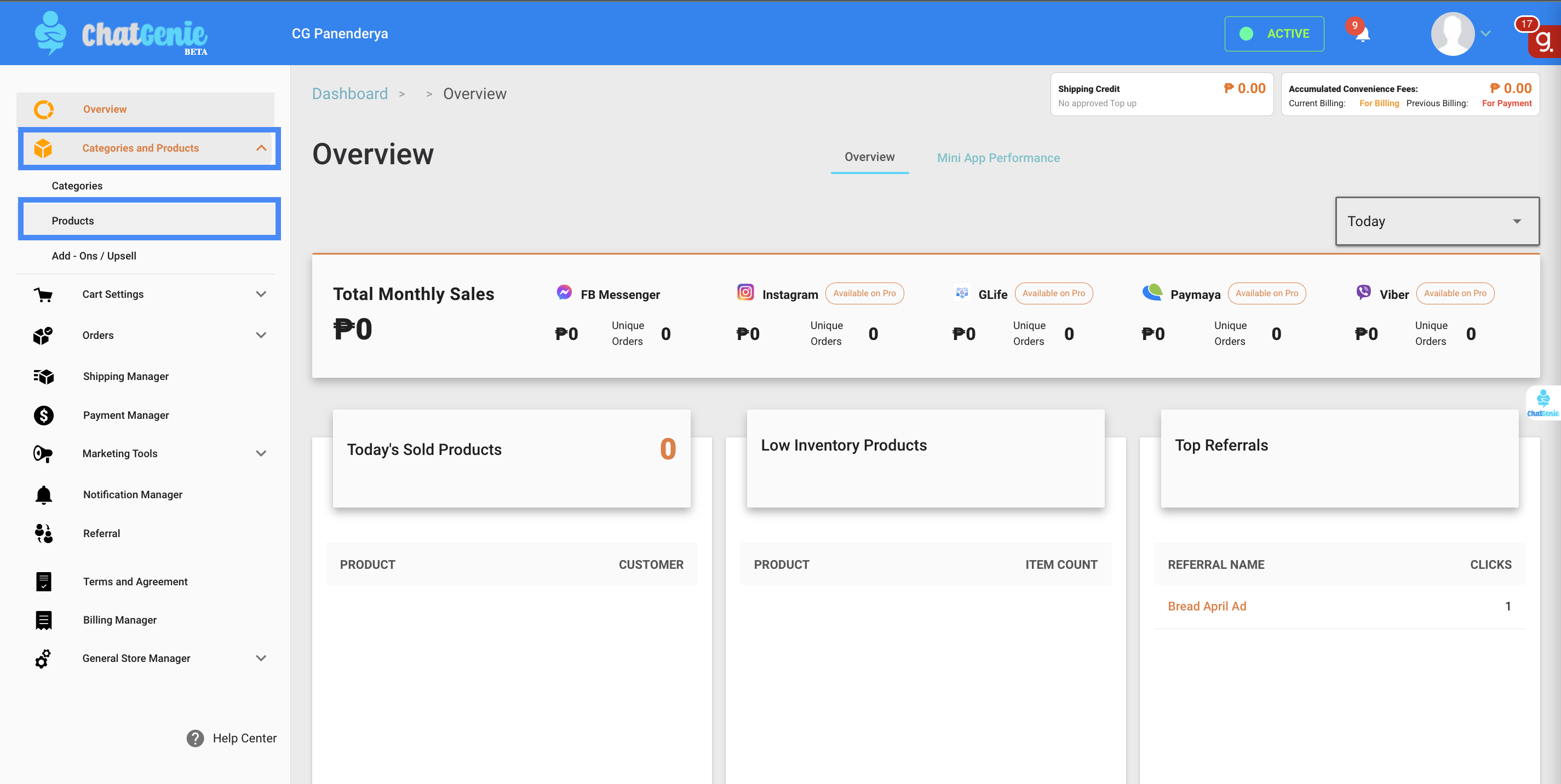Click the Terms and Agreement document icon
The width and height of the screenshot is (1561, 784).
point(44,581)
